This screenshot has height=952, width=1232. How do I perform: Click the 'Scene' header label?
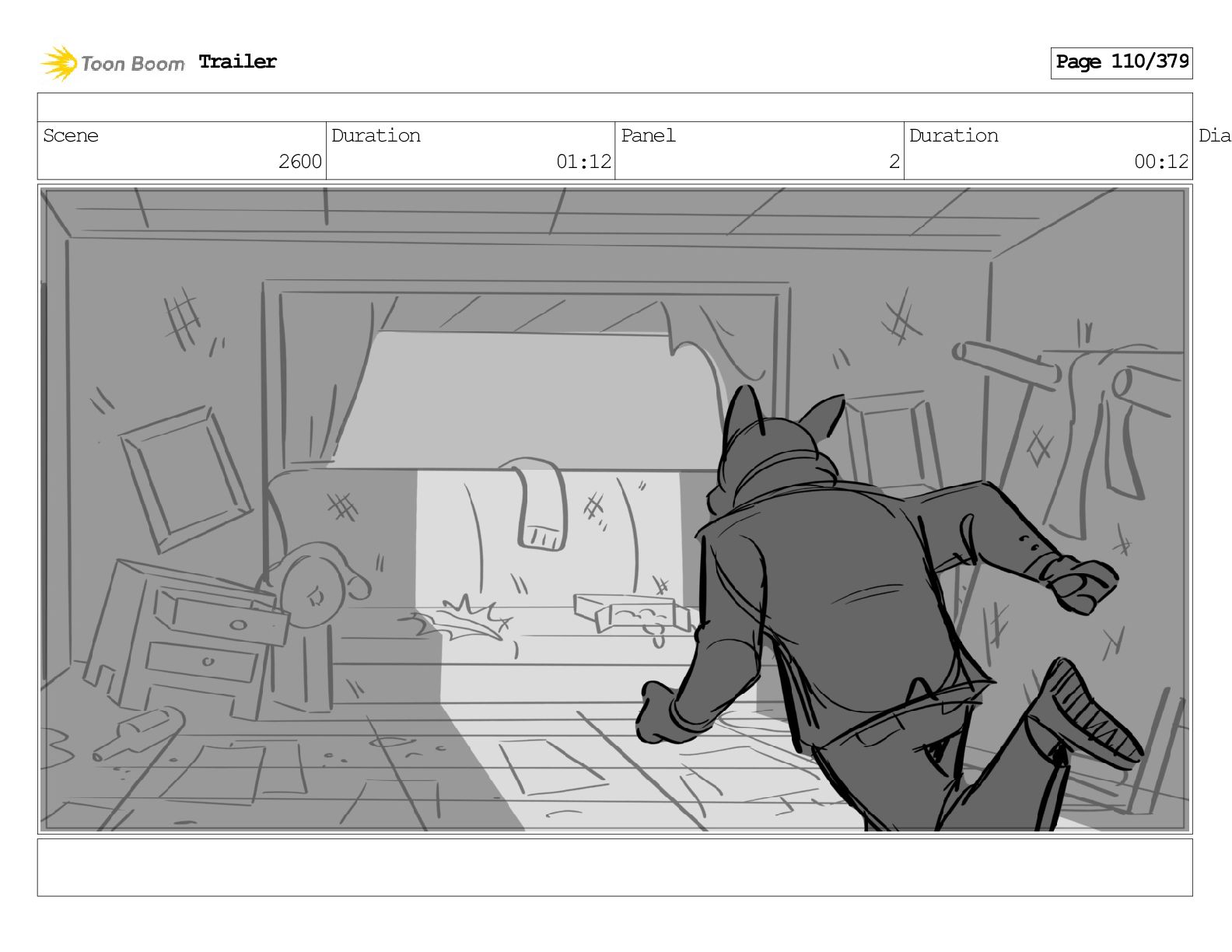71,135
